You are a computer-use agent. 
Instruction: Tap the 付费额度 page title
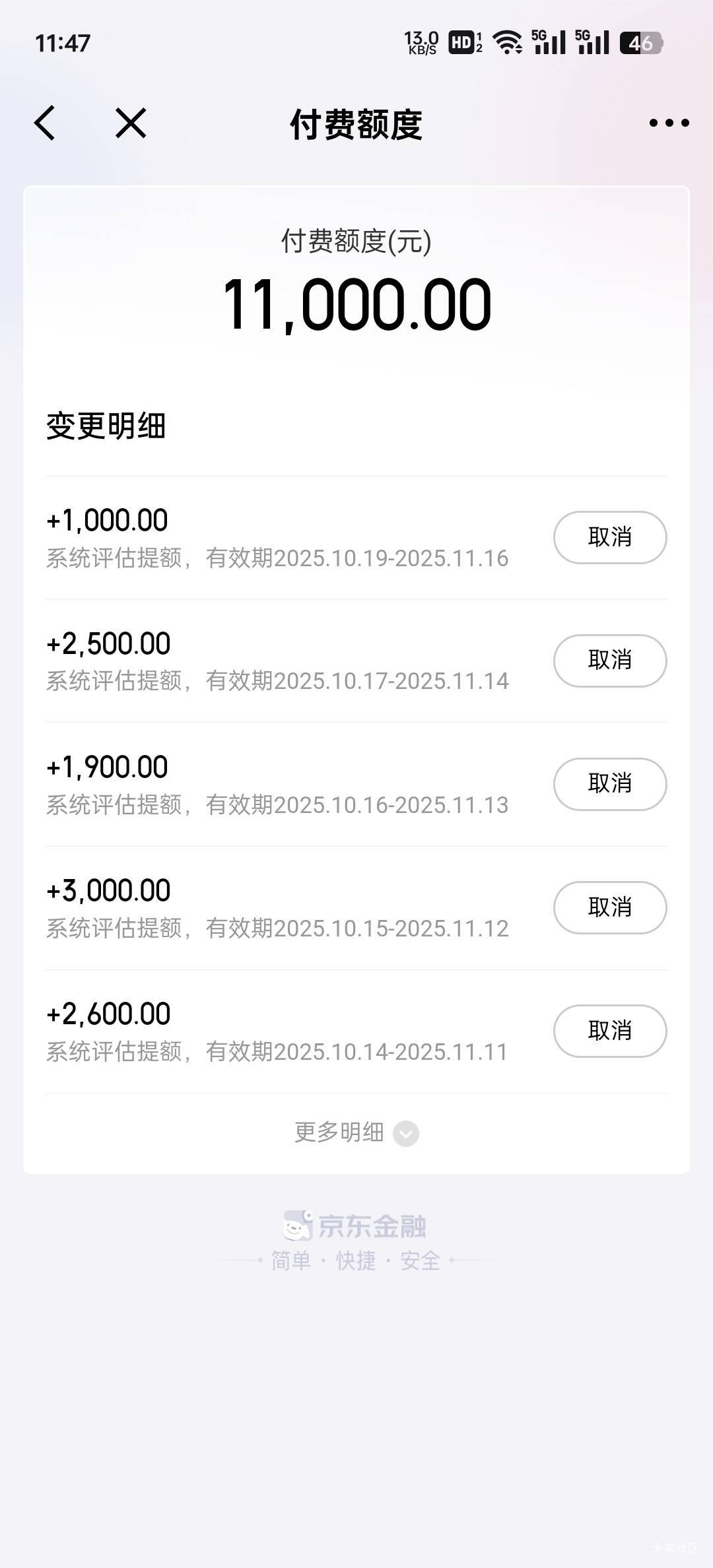click(356, 124)
